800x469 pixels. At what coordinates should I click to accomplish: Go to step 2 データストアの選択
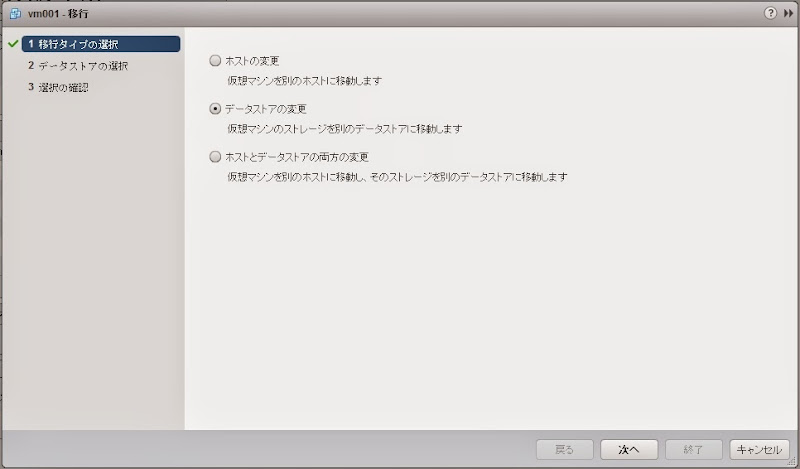click(78, 66)
